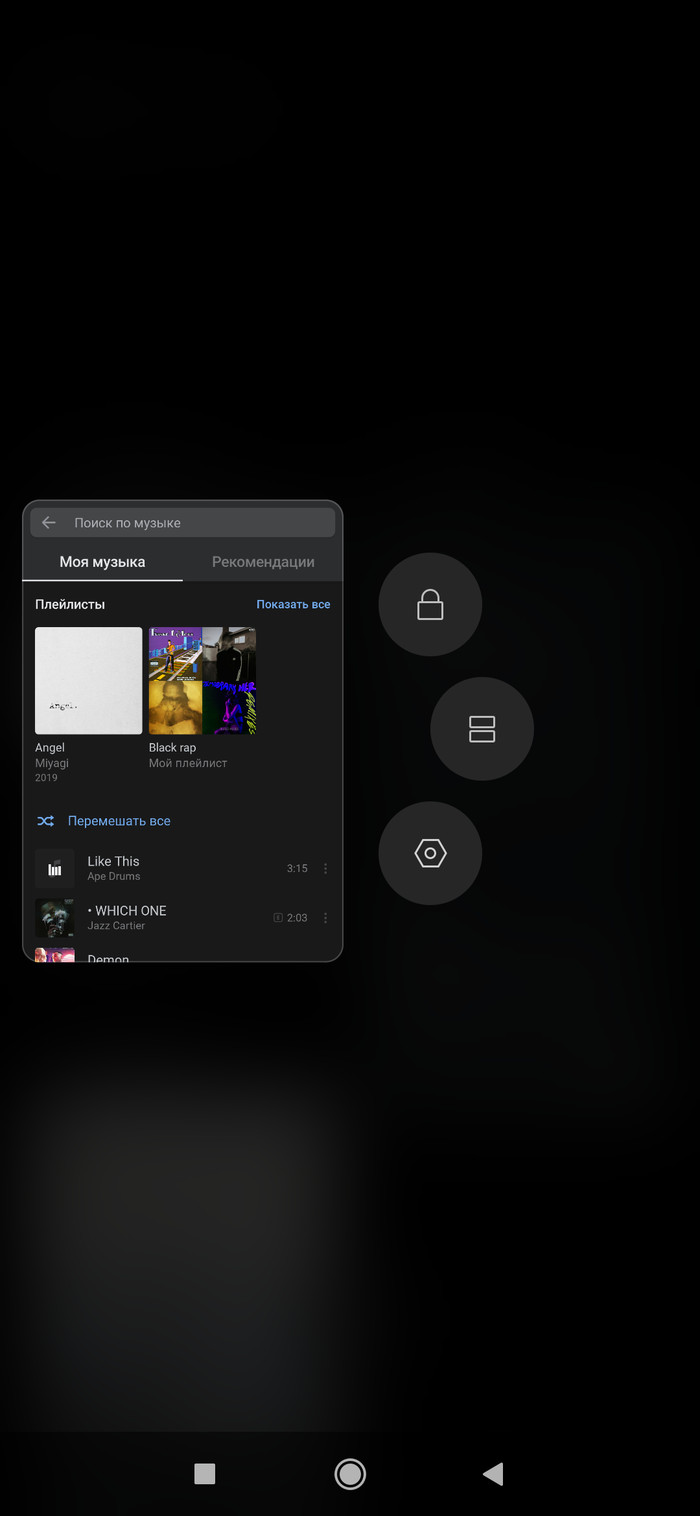Click the Показать все link
Image resolution: width=700 pixels, height=1516 pixels.
[x=293, y=604]
